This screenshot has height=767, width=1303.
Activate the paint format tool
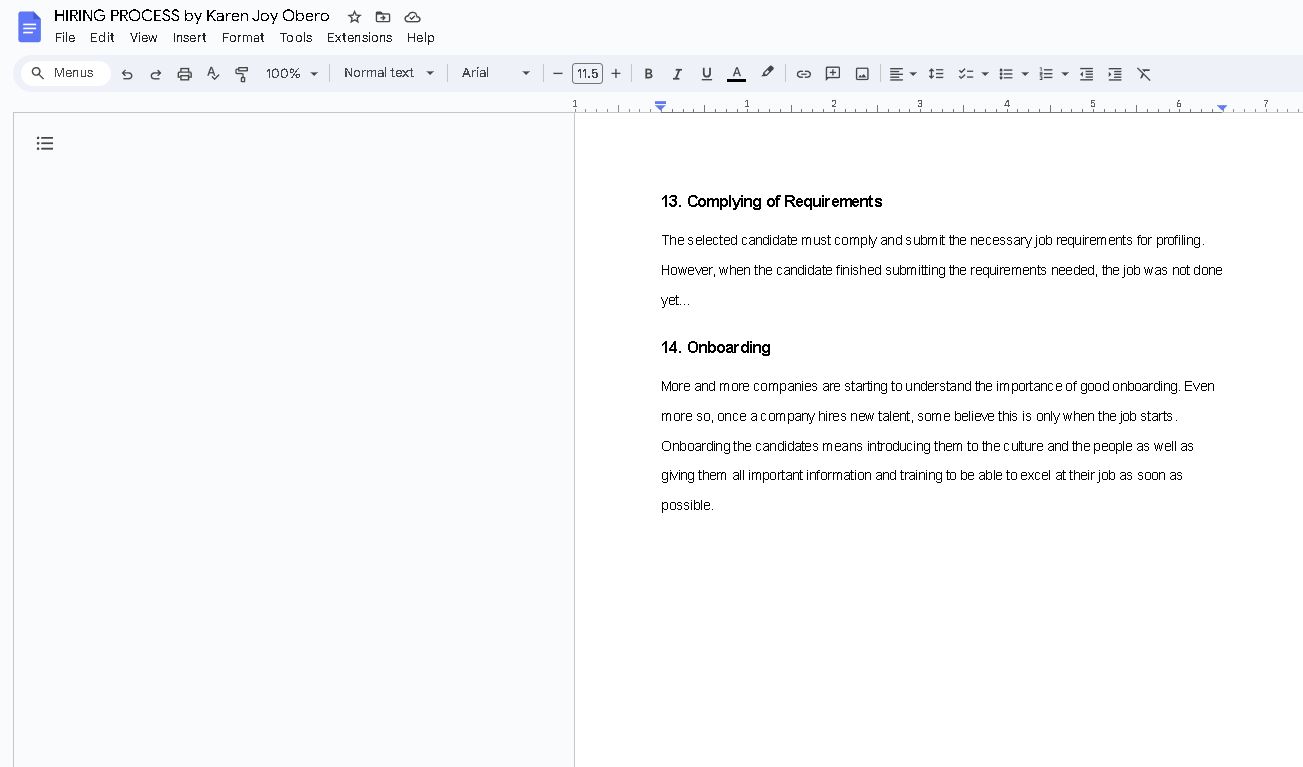point(242,74)
